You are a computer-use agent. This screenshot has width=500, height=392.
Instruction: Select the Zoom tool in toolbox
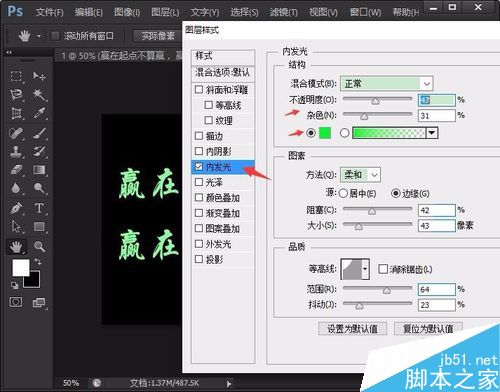(39, 247)
